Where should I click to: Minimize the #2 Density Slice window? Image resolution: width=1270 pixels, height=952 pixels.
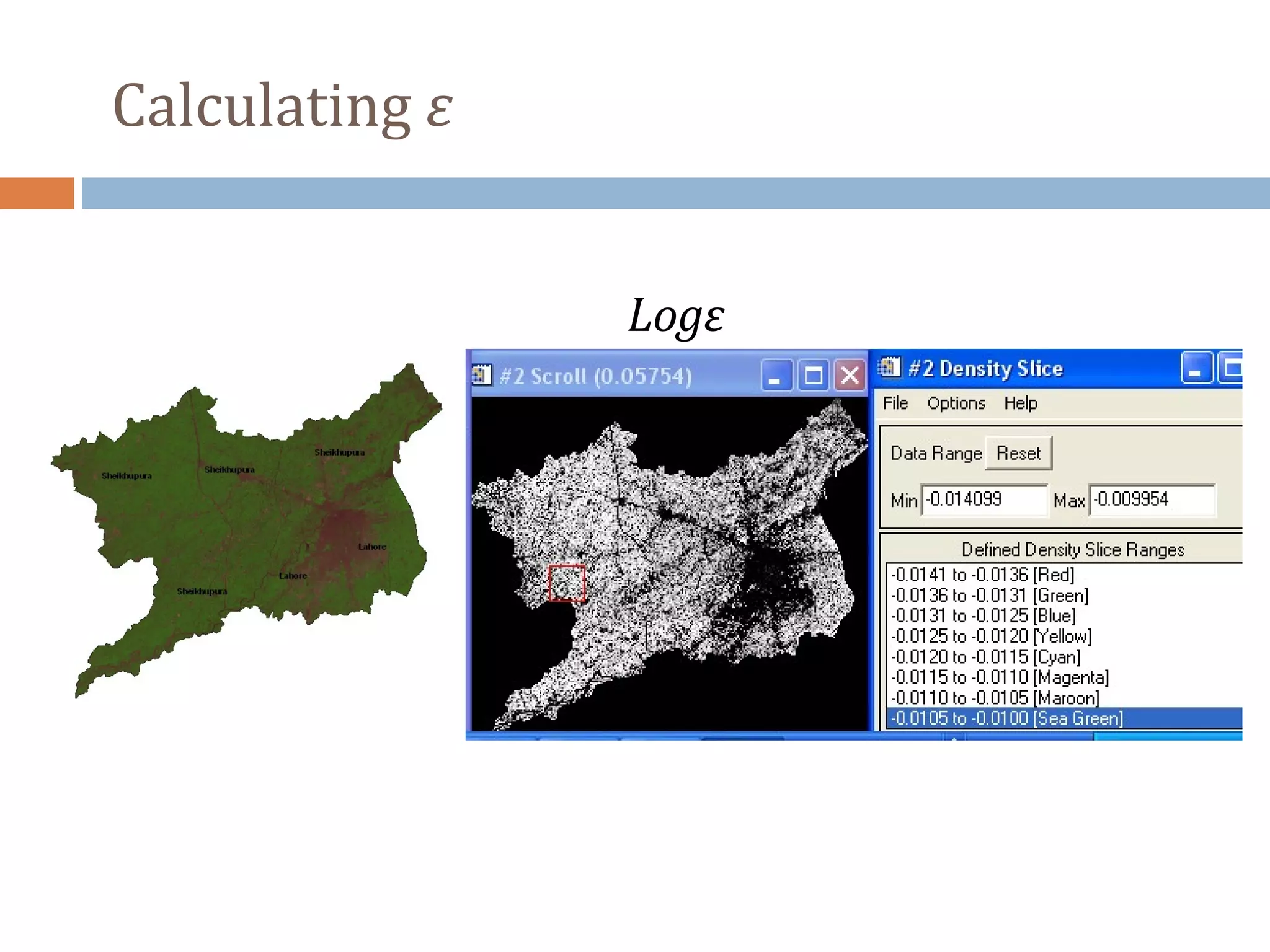pos(1196,368)
